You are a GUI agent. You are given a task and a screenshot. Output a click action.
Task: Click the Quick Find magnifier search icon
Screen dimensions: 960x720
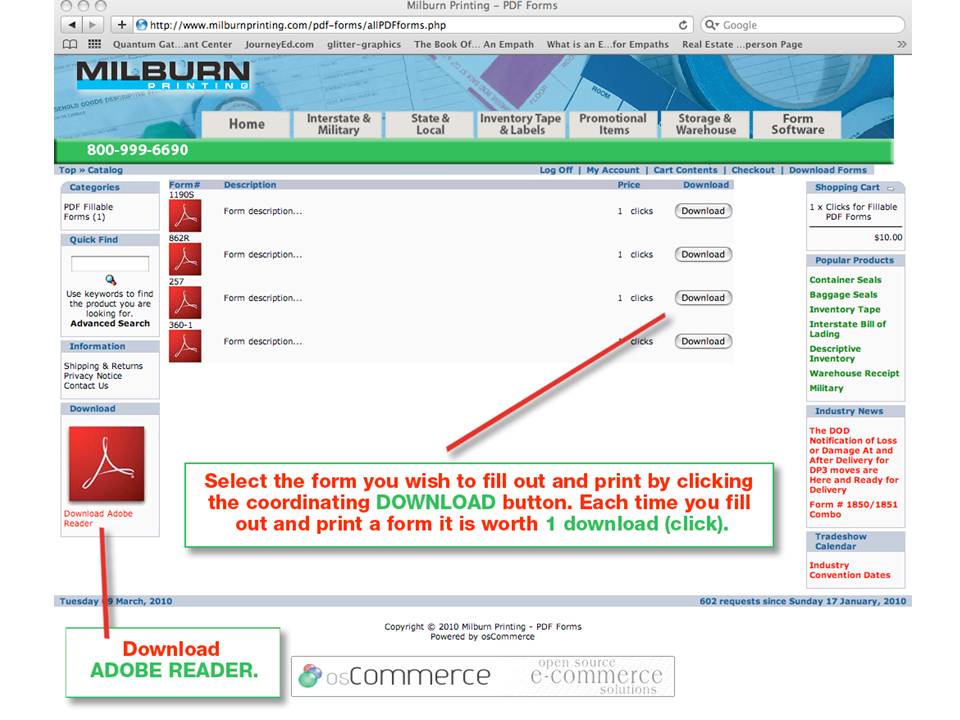[110, 280]
